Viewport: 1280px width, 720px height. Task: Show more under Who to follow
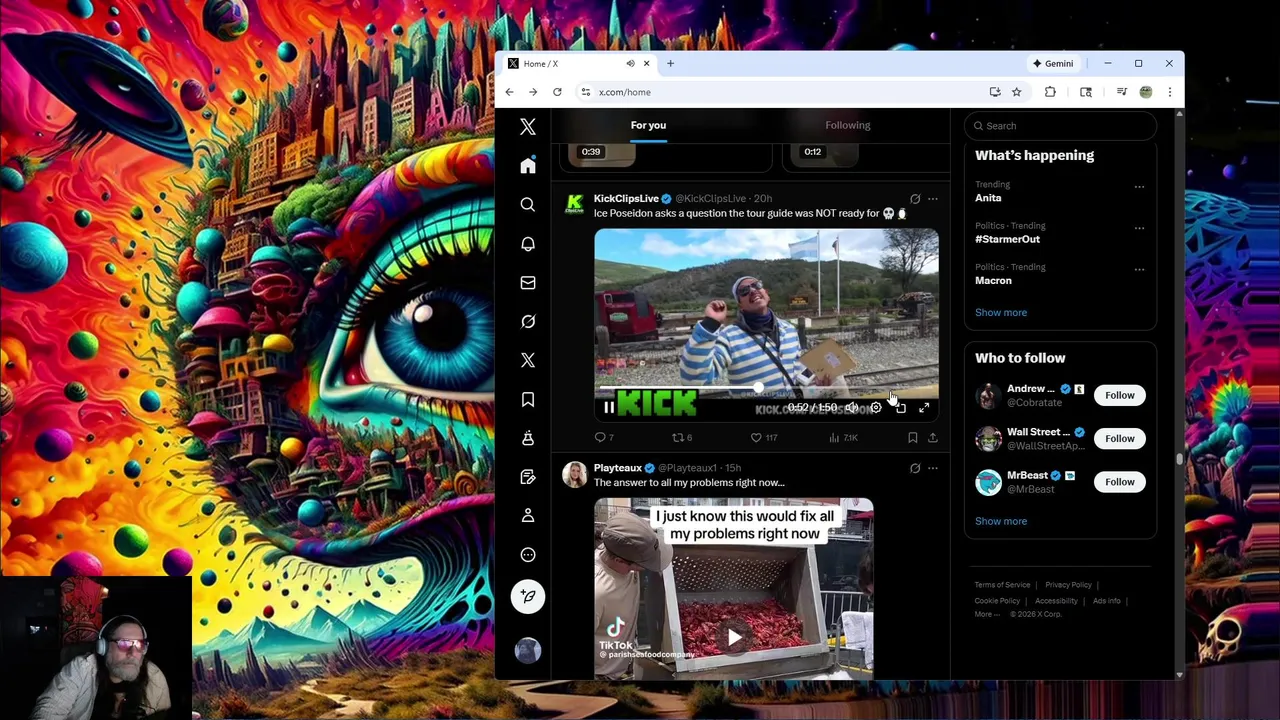(x=1001, y=521)
